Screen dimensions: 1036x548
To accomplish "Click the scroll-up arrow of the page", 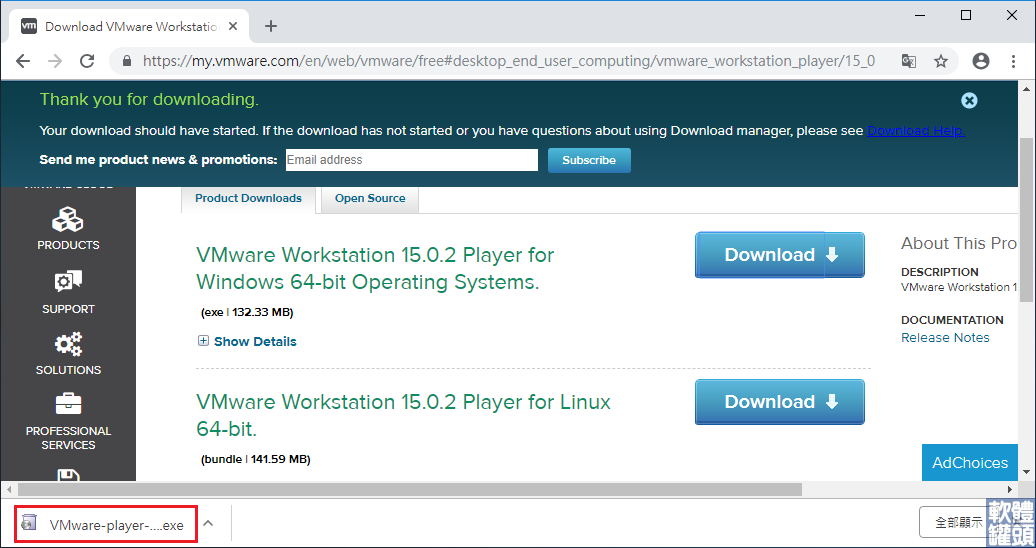I will 1027,88.
